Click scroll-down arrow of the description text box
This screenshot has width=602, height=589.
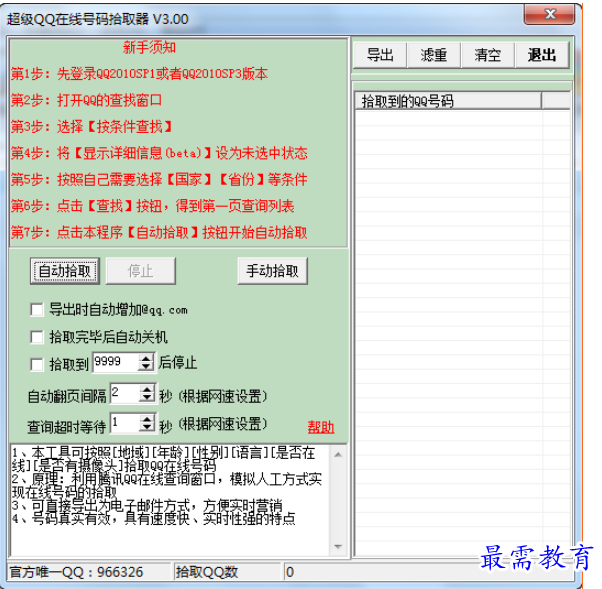[x=338, y=546]
